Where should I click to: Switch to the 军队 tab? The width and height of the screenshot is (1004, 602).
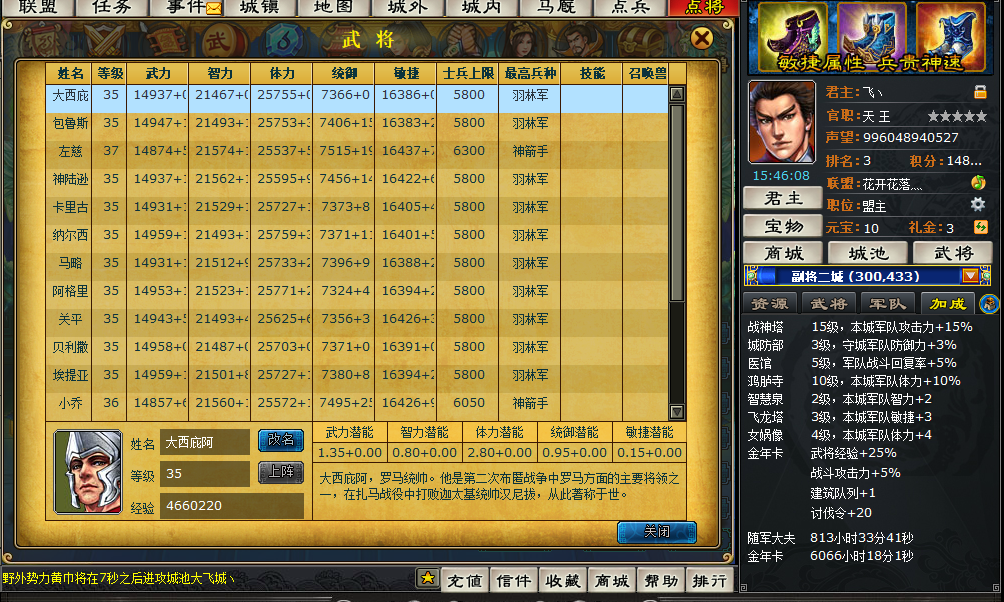pos(887,304)
